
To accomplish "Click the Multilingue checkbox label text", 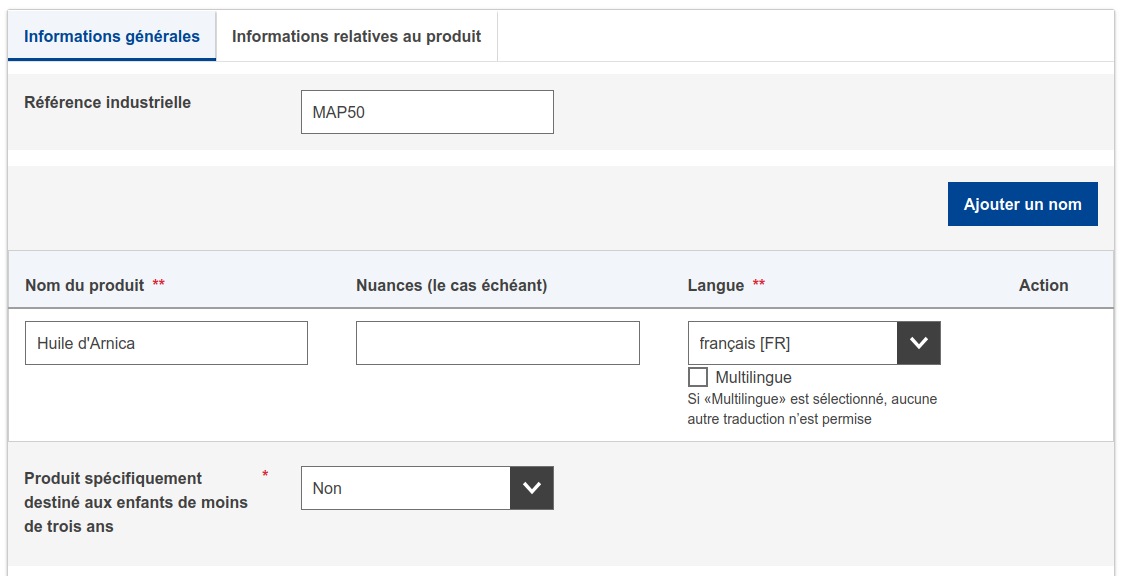I will [753, 378].
